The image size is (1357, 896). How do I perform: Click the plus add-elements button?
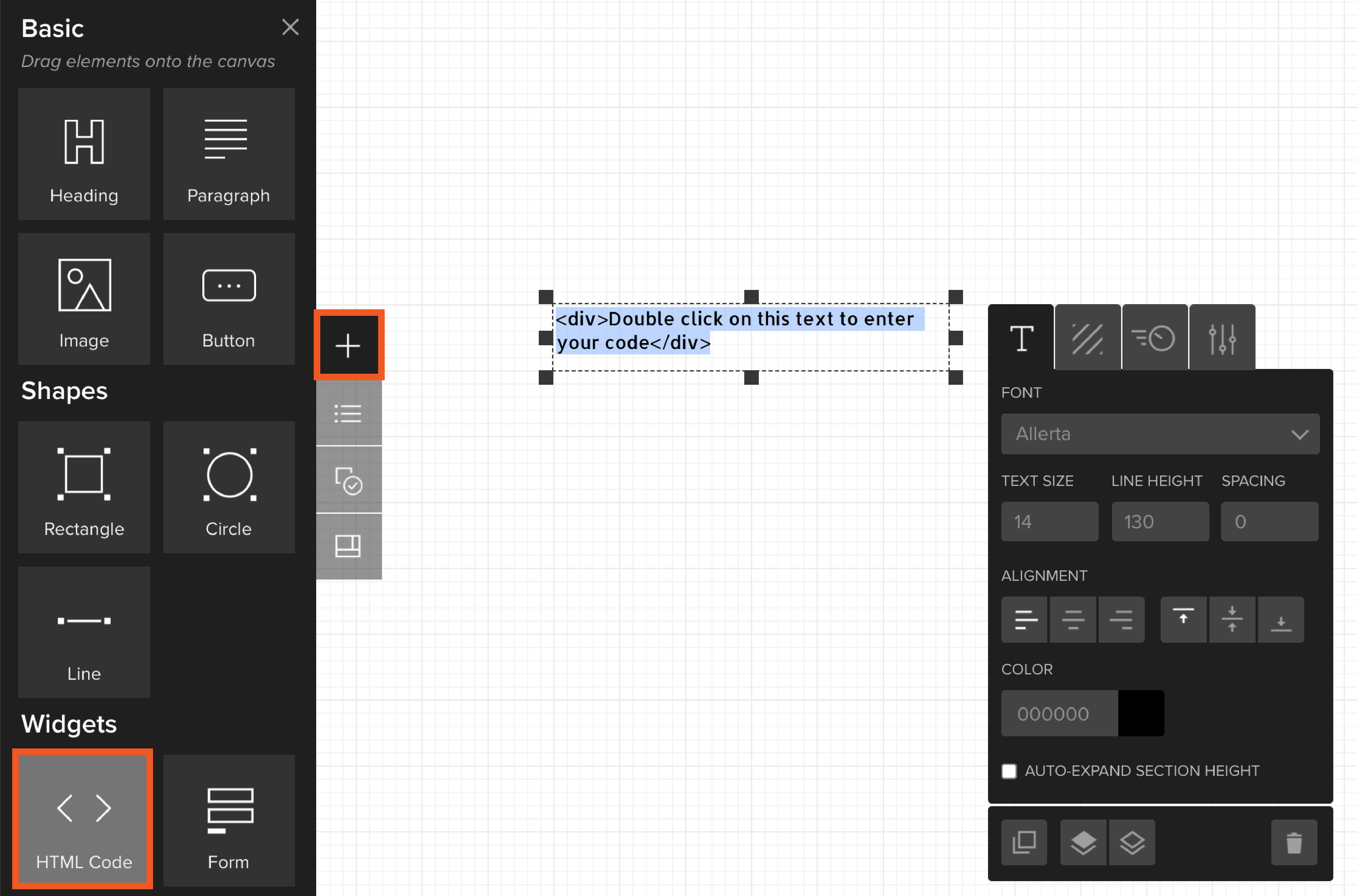[x=348, y=345]
